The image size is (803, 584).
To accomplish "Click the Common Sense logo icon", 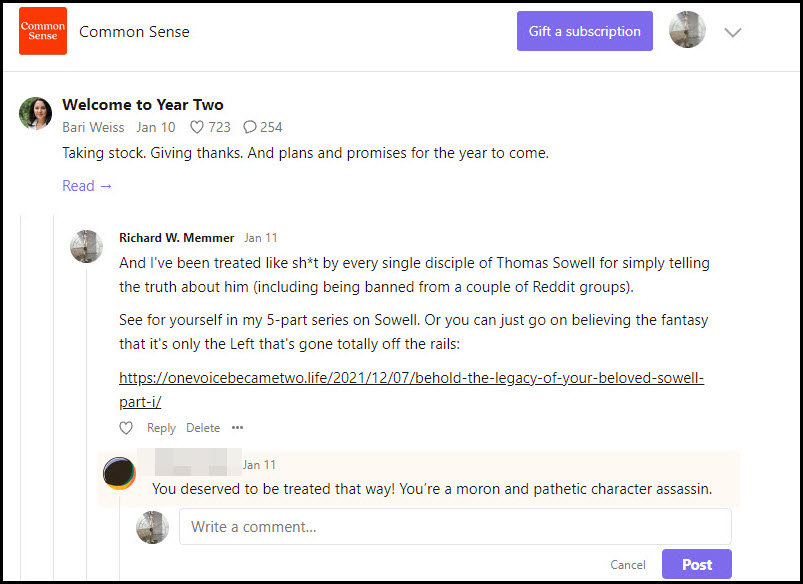I will pyautogui.click(x=43, y=31).
